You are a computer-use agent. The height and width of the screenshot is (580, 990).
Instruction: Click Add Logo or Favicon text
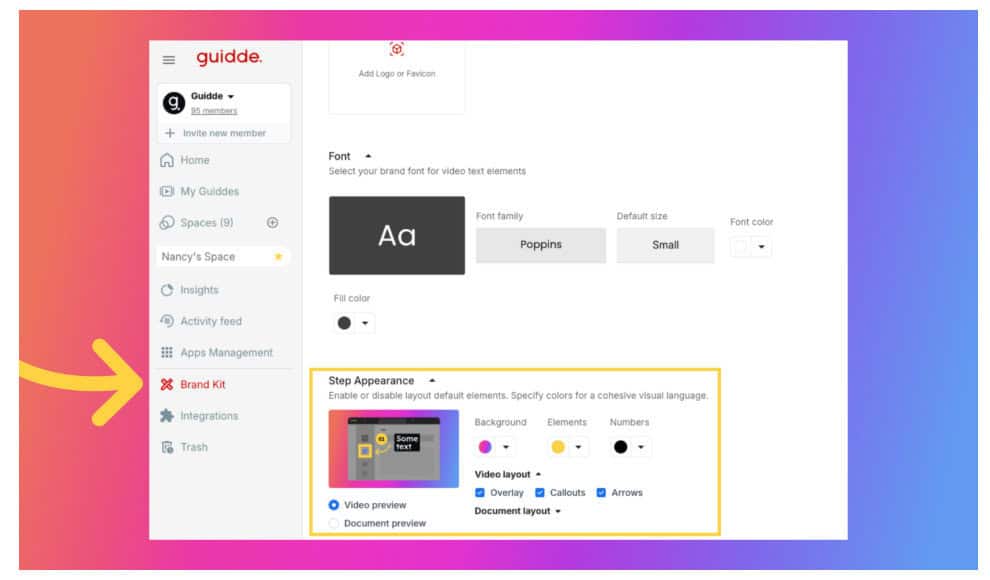click(397, 74)
